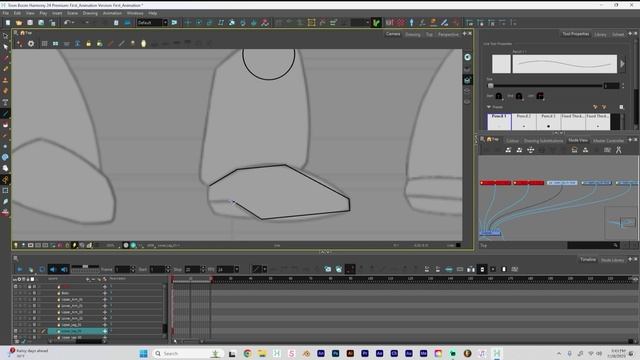640x360 pixels.
Task: Toggle the grid icon in Camera view toolbar
Action: click(44, 44)
